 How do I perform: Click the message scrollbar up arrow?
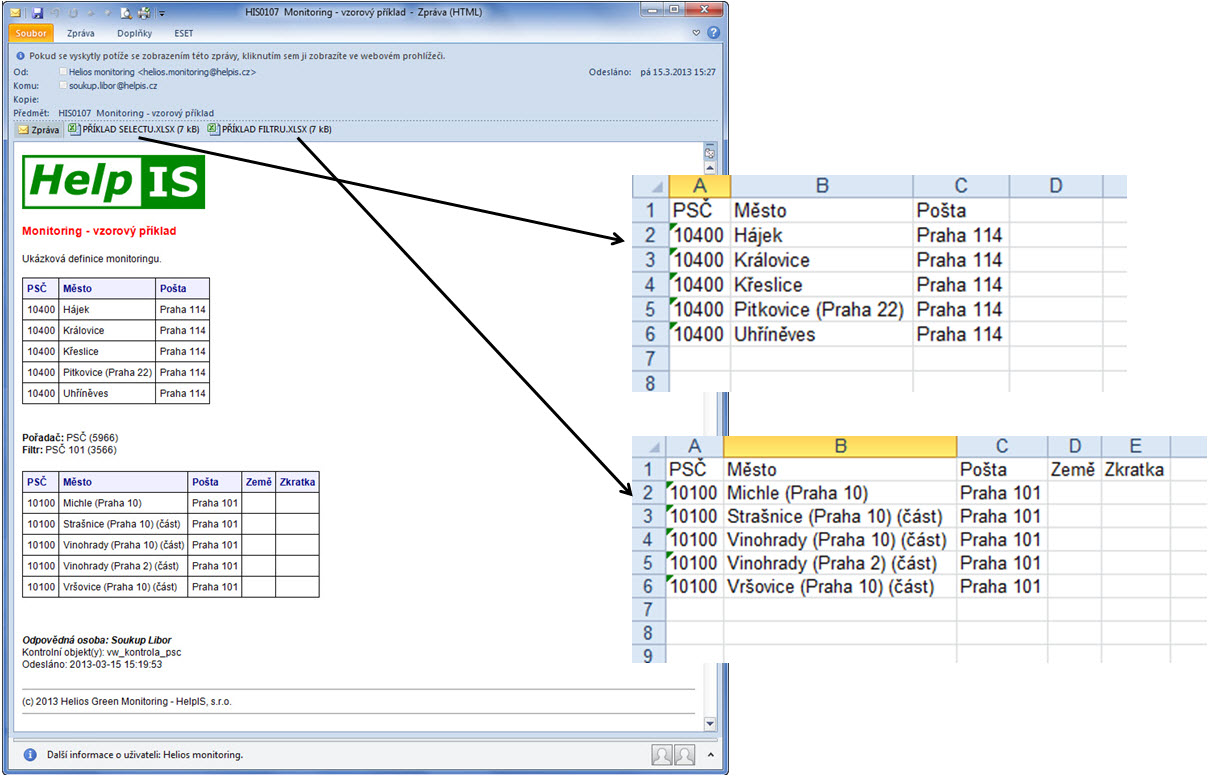click(x=710, y=168)
